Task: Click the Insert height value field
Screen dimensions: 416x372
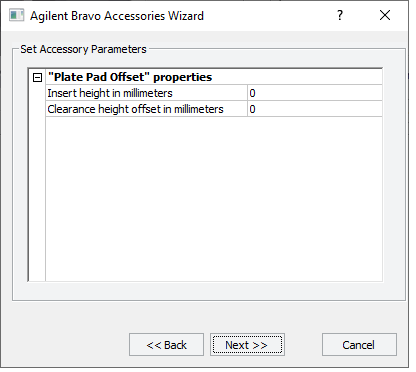Action: click(315, 93)
